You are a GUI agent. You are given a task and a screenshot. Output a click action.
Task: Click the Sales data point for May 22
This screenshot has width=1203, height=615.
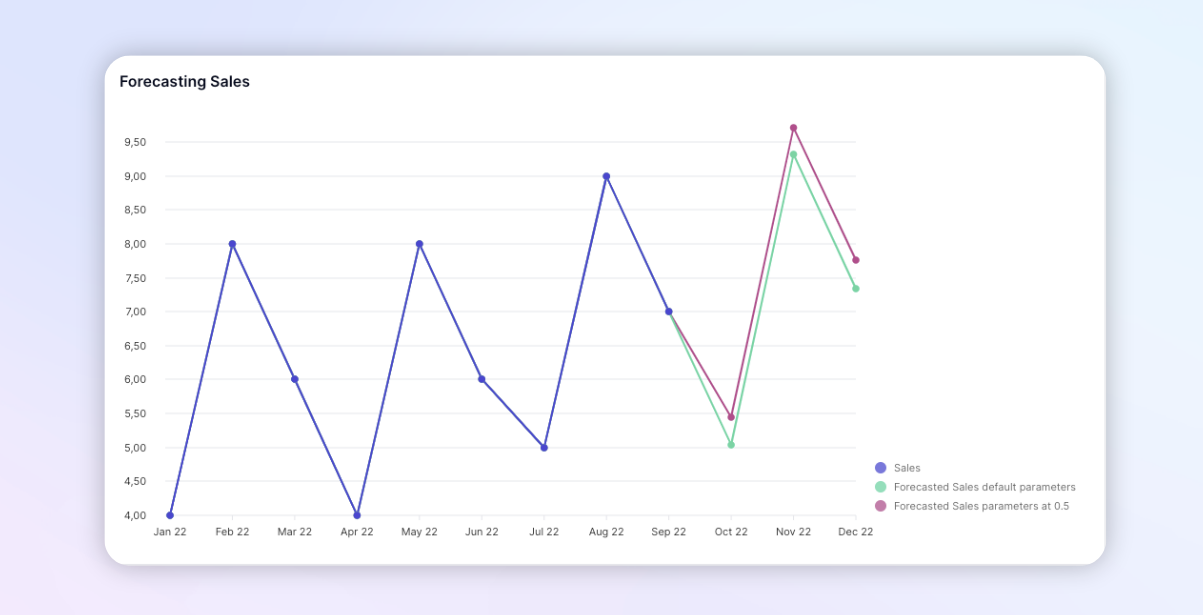(419, 244)
